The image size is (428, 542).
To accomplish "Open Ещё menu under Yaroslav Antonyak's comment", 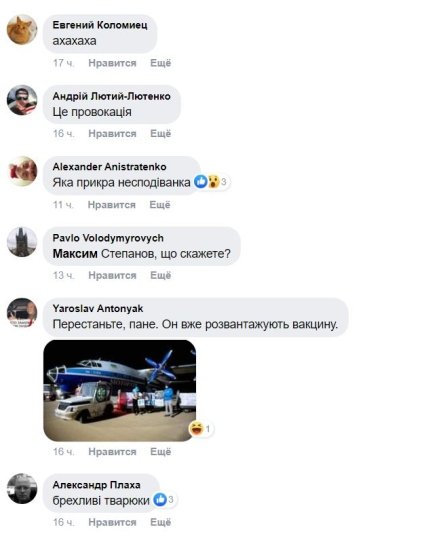I will point(160,451).
